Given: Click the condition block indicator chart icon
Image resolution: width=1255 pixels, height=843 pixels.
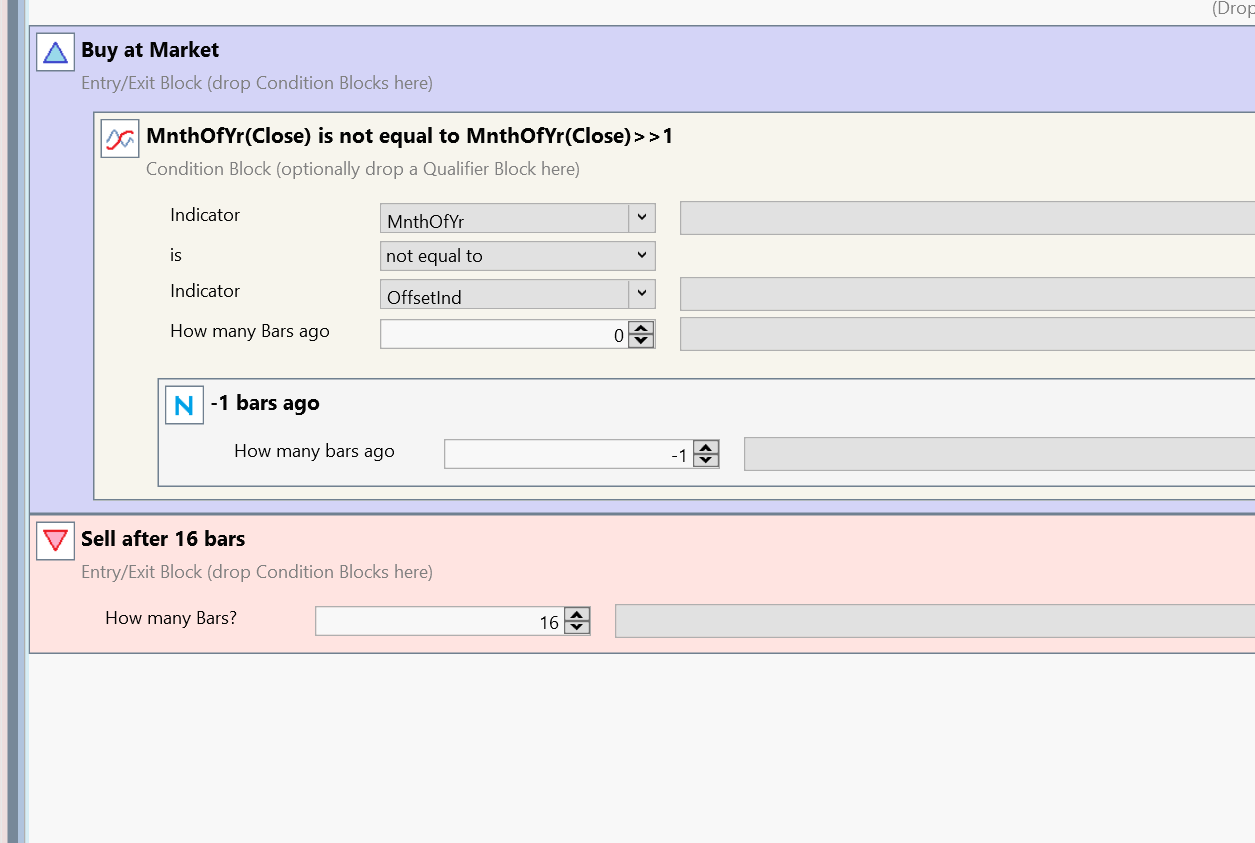Looking at the screenshot, I should [x=120, y=139].
